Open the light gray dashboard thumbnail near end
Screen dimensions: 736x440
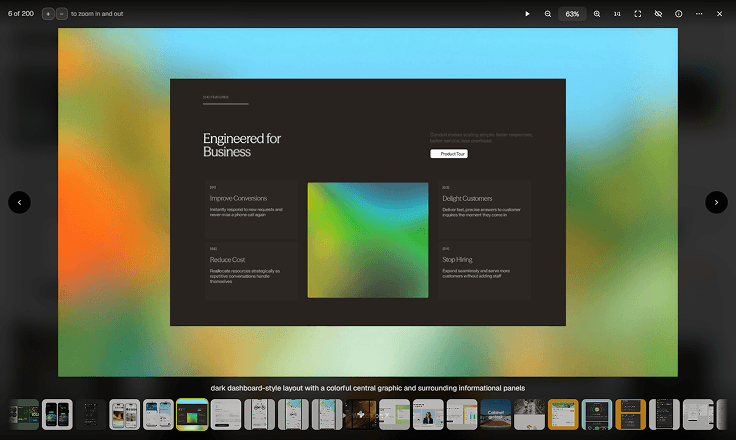pos(698,415)
